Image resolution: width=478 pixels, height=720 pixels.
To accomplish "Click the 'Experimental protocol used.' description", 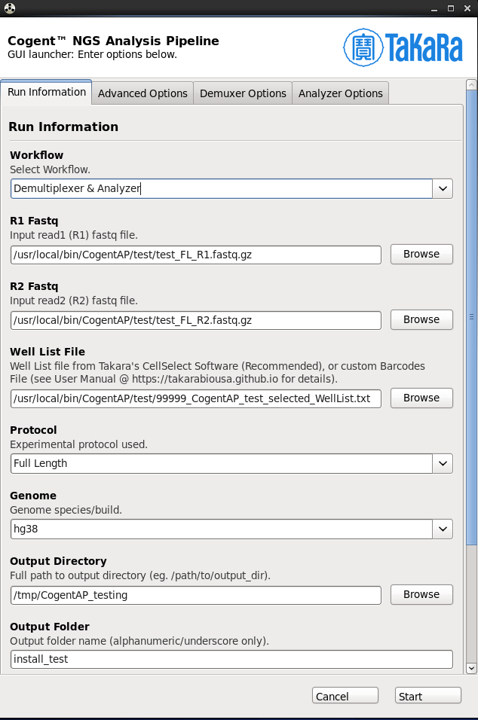I will 79,444.
